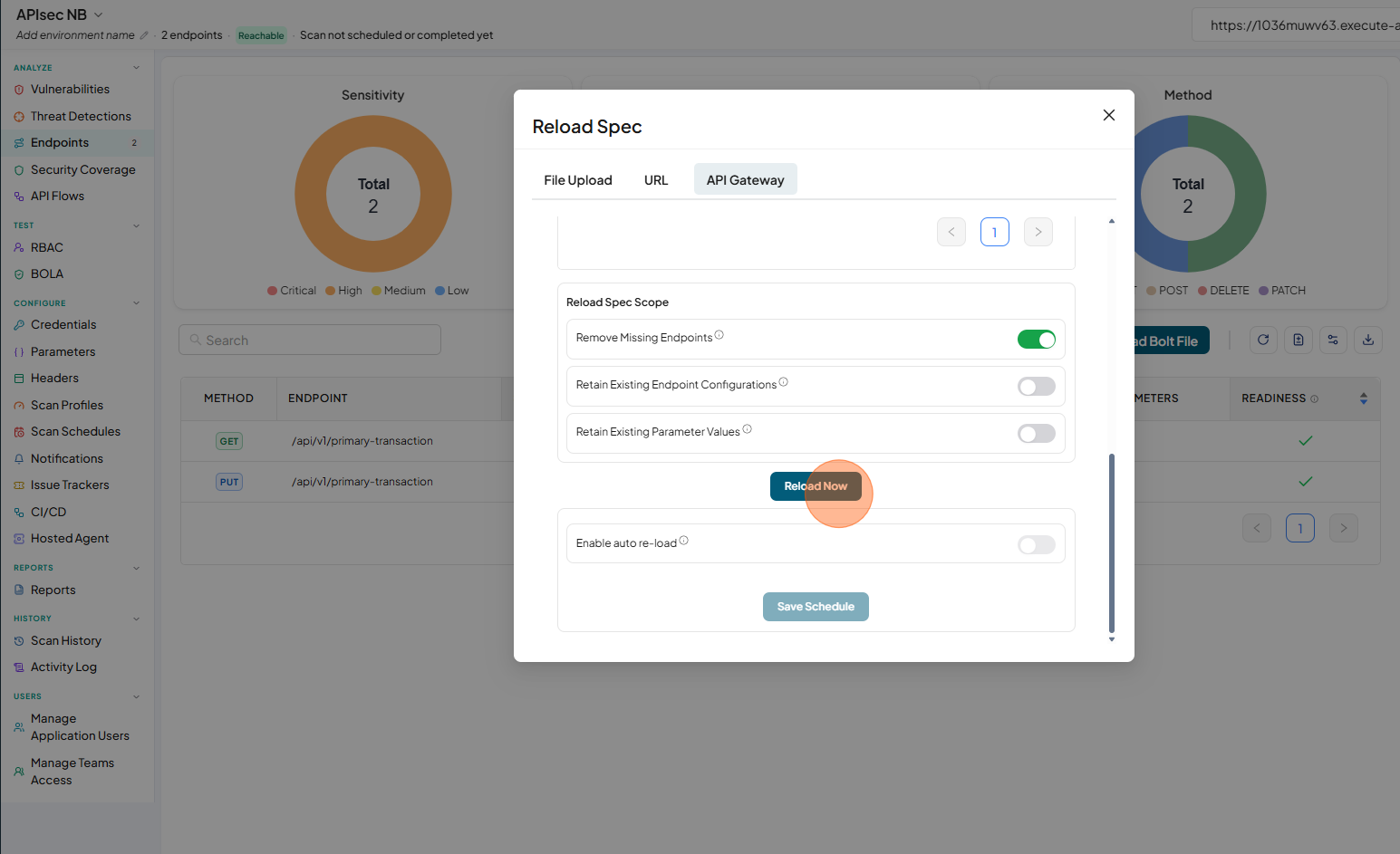Open API Flows in sidebar

(57, 197)
